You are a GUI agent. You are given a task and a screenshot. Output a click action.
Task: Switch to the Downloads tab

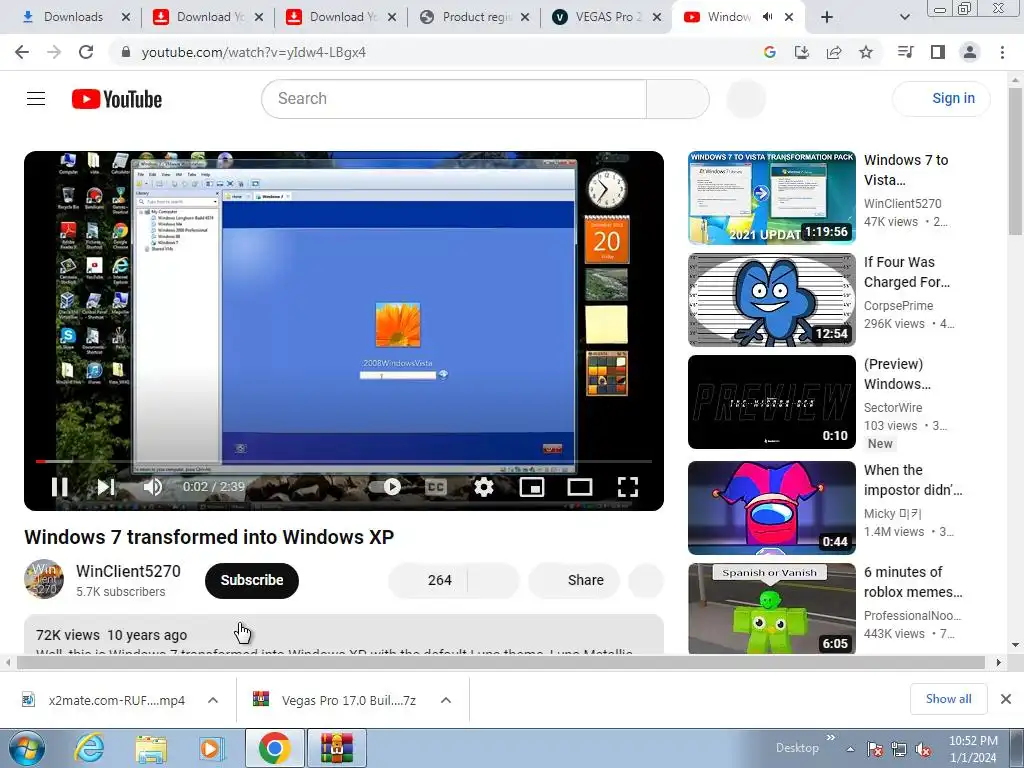[x=73, y=17]
